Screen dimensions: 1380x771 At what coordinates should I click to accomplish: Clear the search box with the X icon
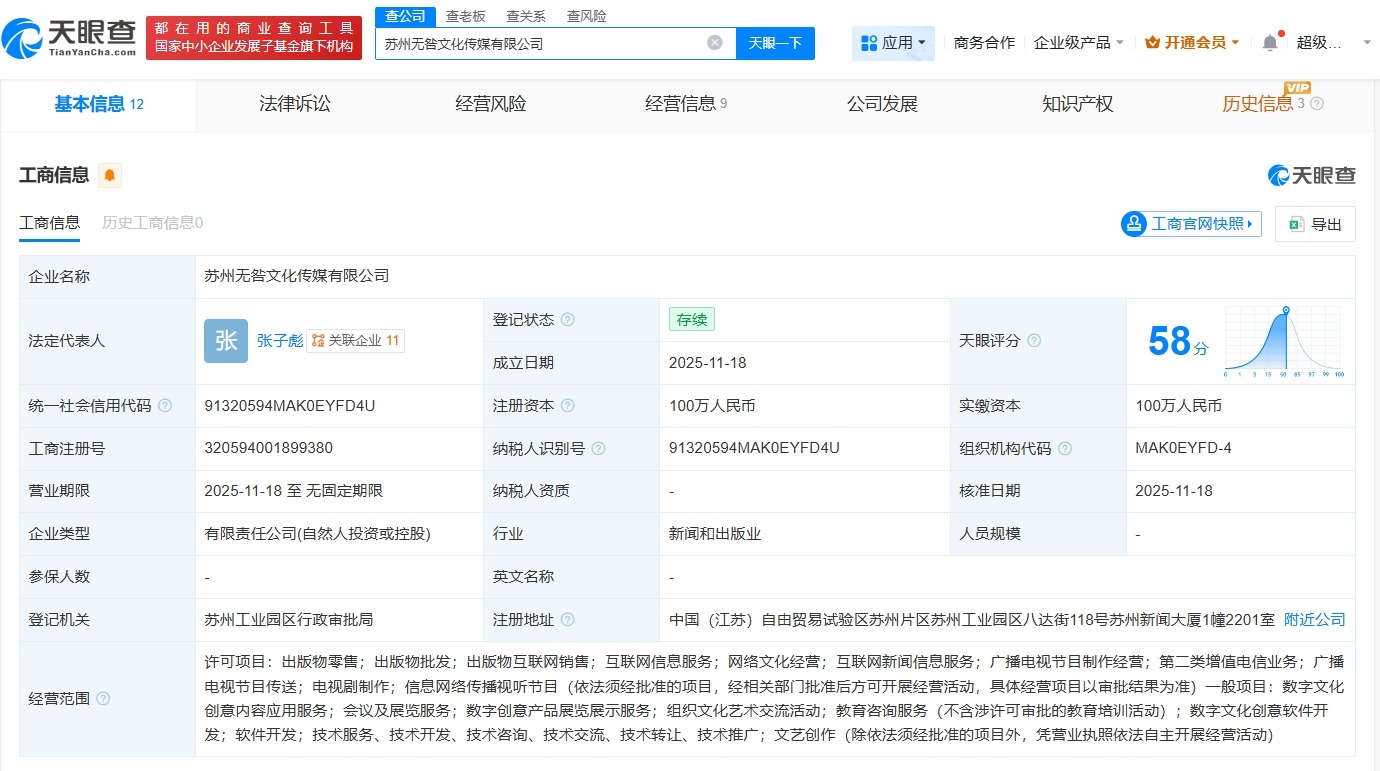pyautogui.click(x=714, y=41)
